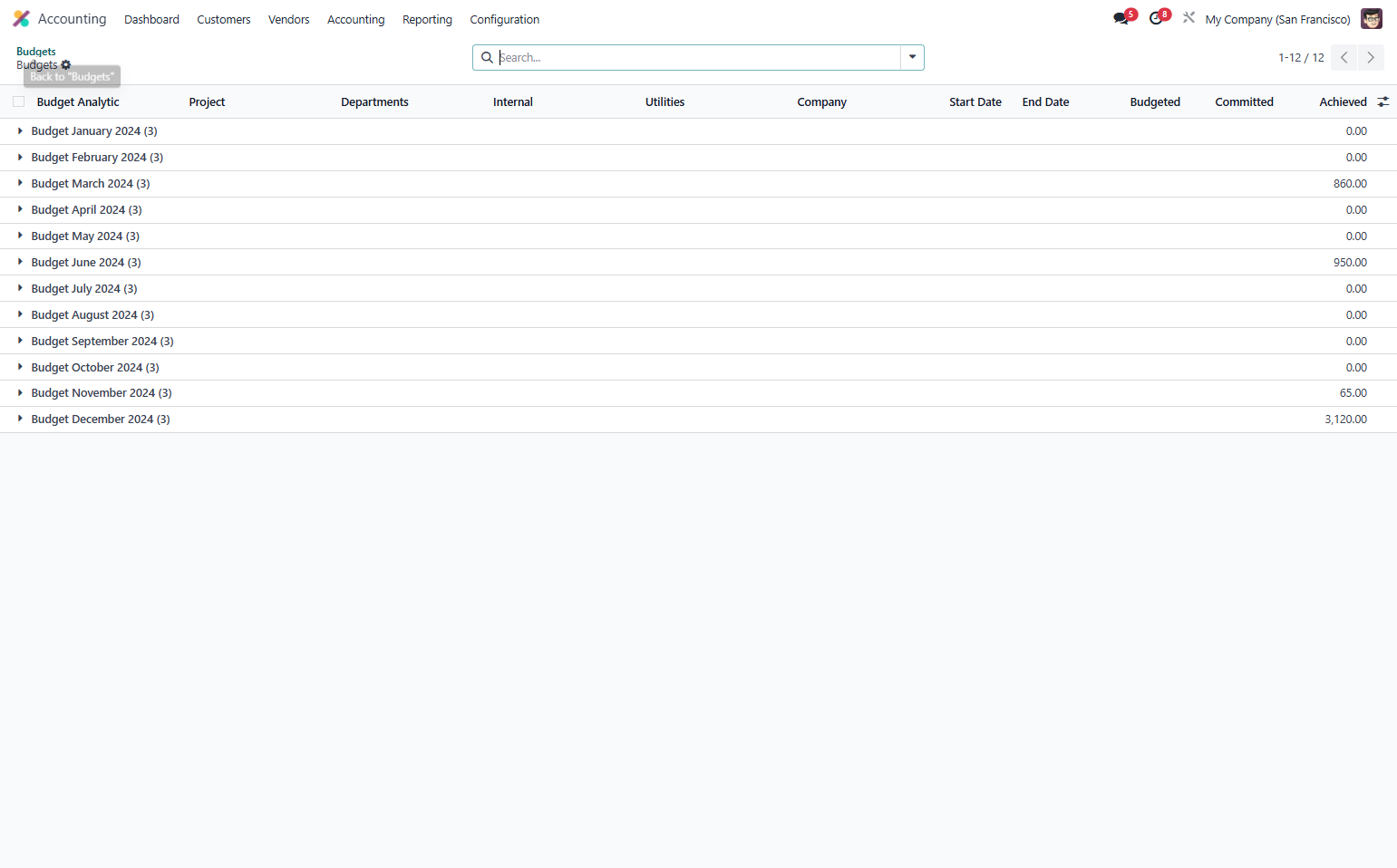1397x868 pixels.
Task: Open the Configuration menu
Action: click(504, 19)
